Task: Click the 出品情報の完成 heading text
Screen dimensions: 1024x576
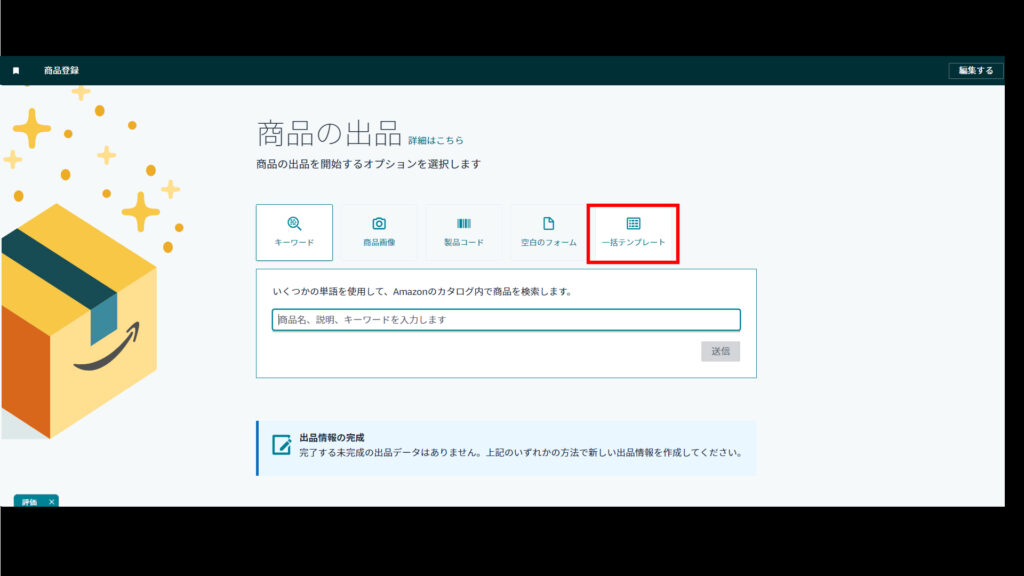Action: coord(332,438)
